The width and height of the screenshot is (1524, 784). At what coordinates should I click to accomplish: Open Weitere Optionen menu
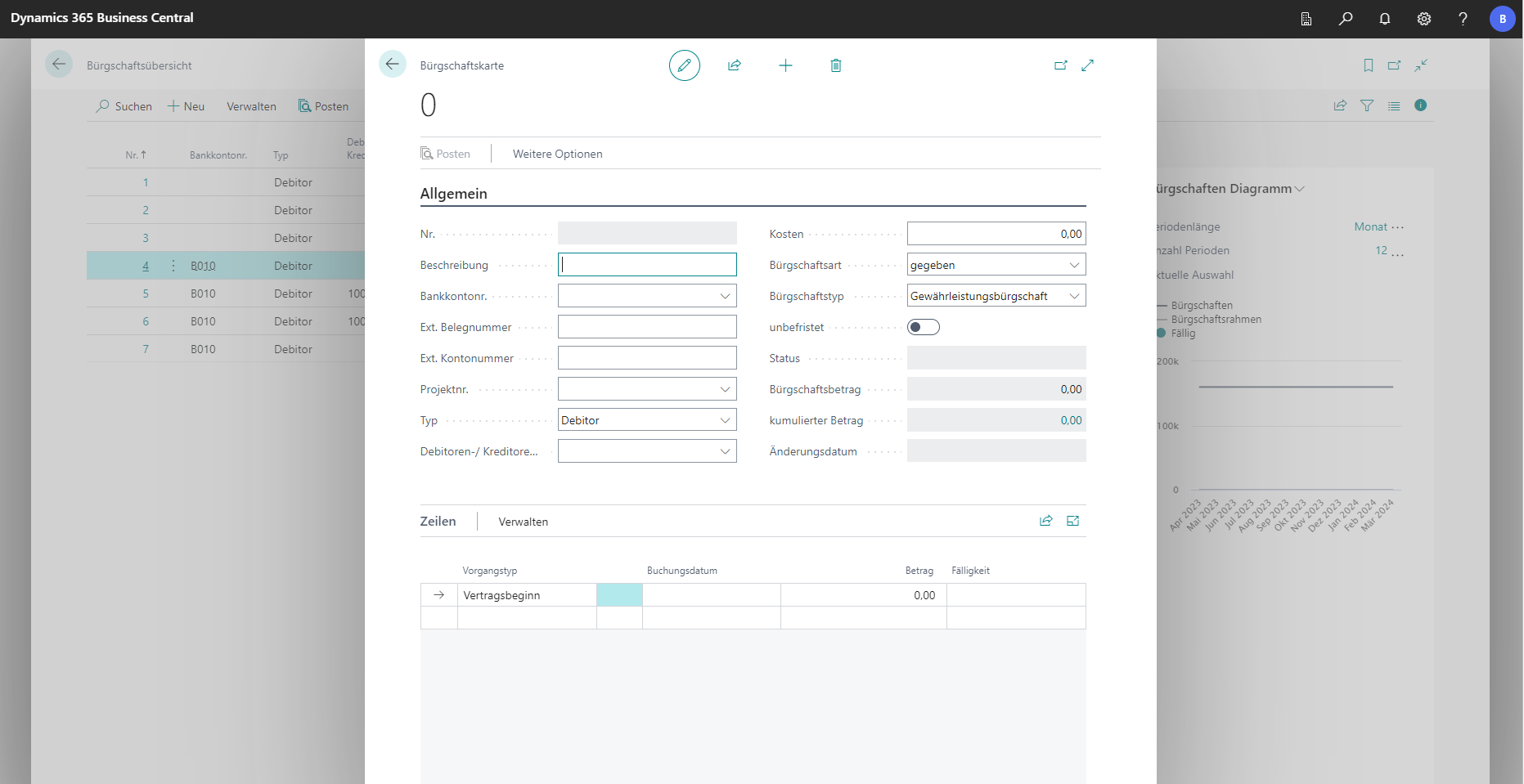click(x=557, y=154)
